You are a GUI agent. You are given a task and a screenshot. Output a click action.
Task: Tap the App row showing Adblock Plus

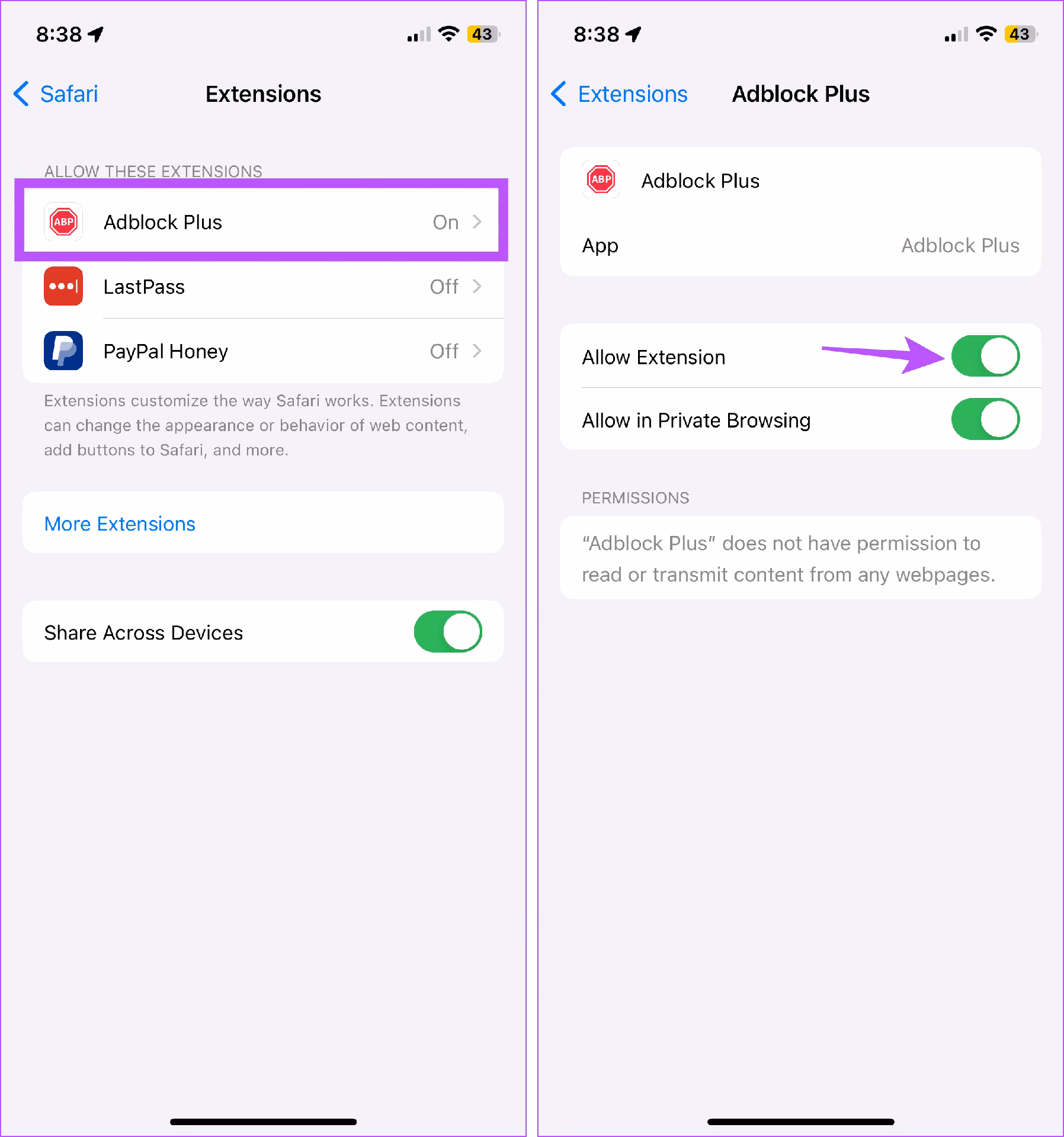pyautogui.click(x=800, y=245)
